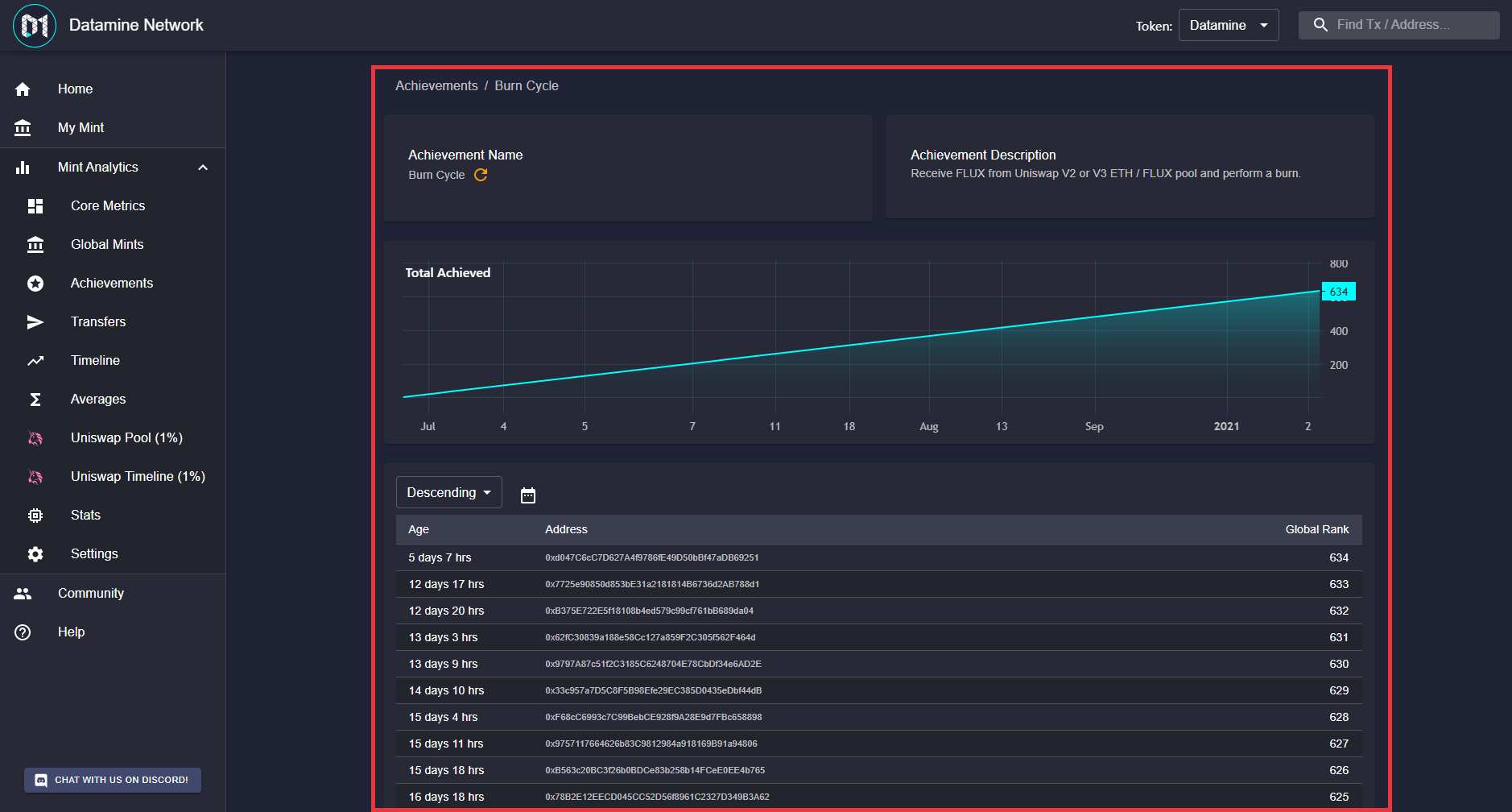The image size is (1512, 812).
Task: Click the Home house icon
Action: coord(23,89)
